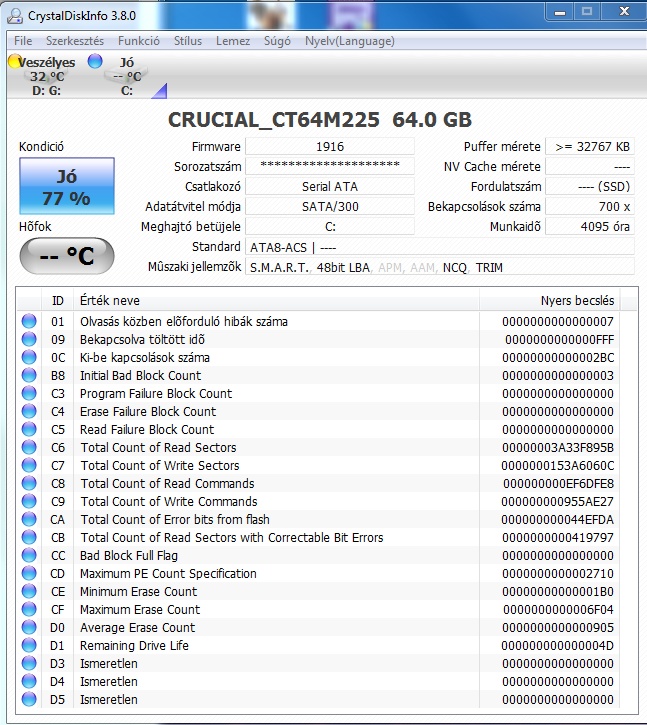The height and width of the screenshot is (725, 647).
Task: Click the status orb for Total Count of Write Sectors
Action: [x=29, y=466]
